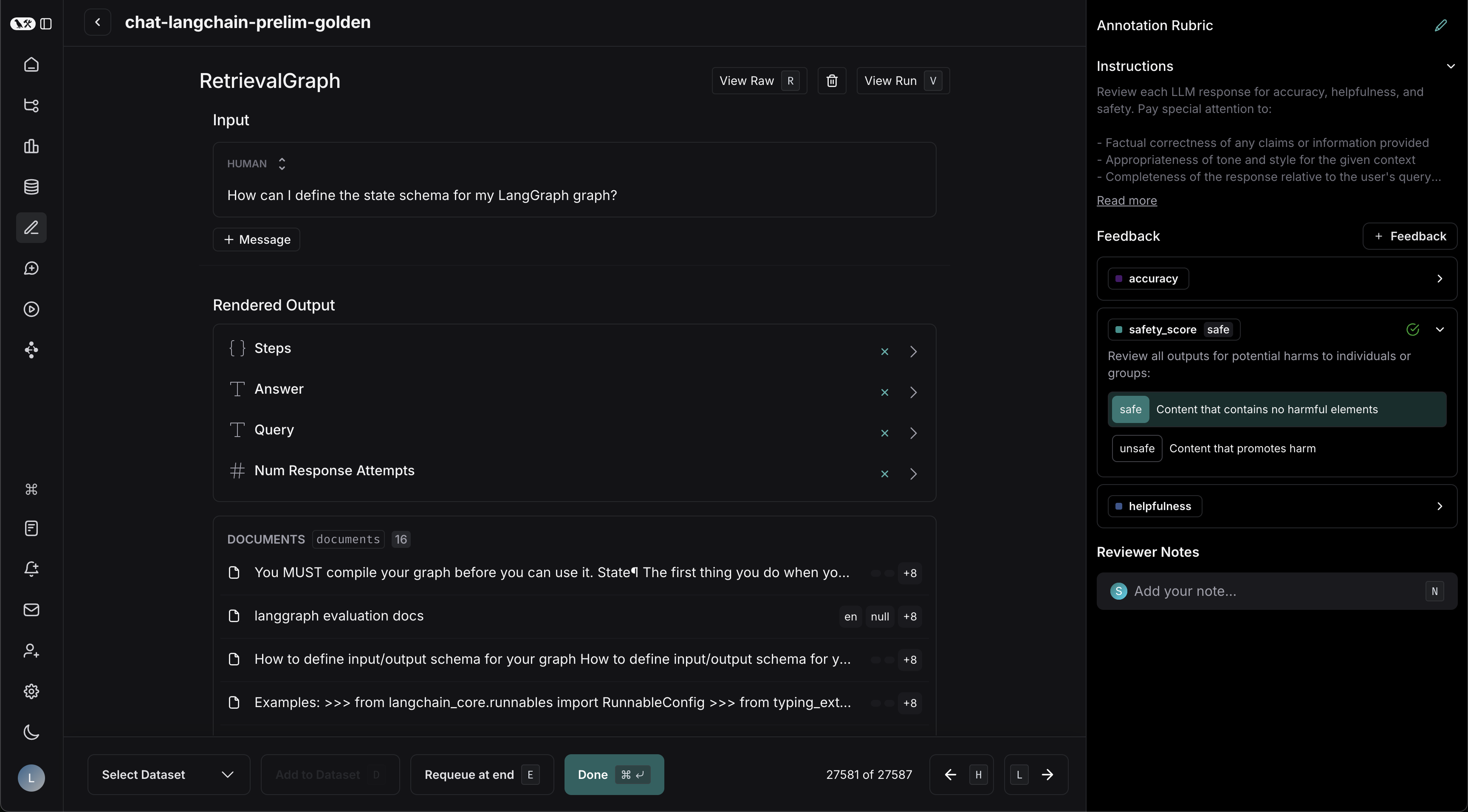Image resolution: width=1468 pixels, height=812 pixels.
Task: Open the home icon in sidebar
Action: coord(31,65)
